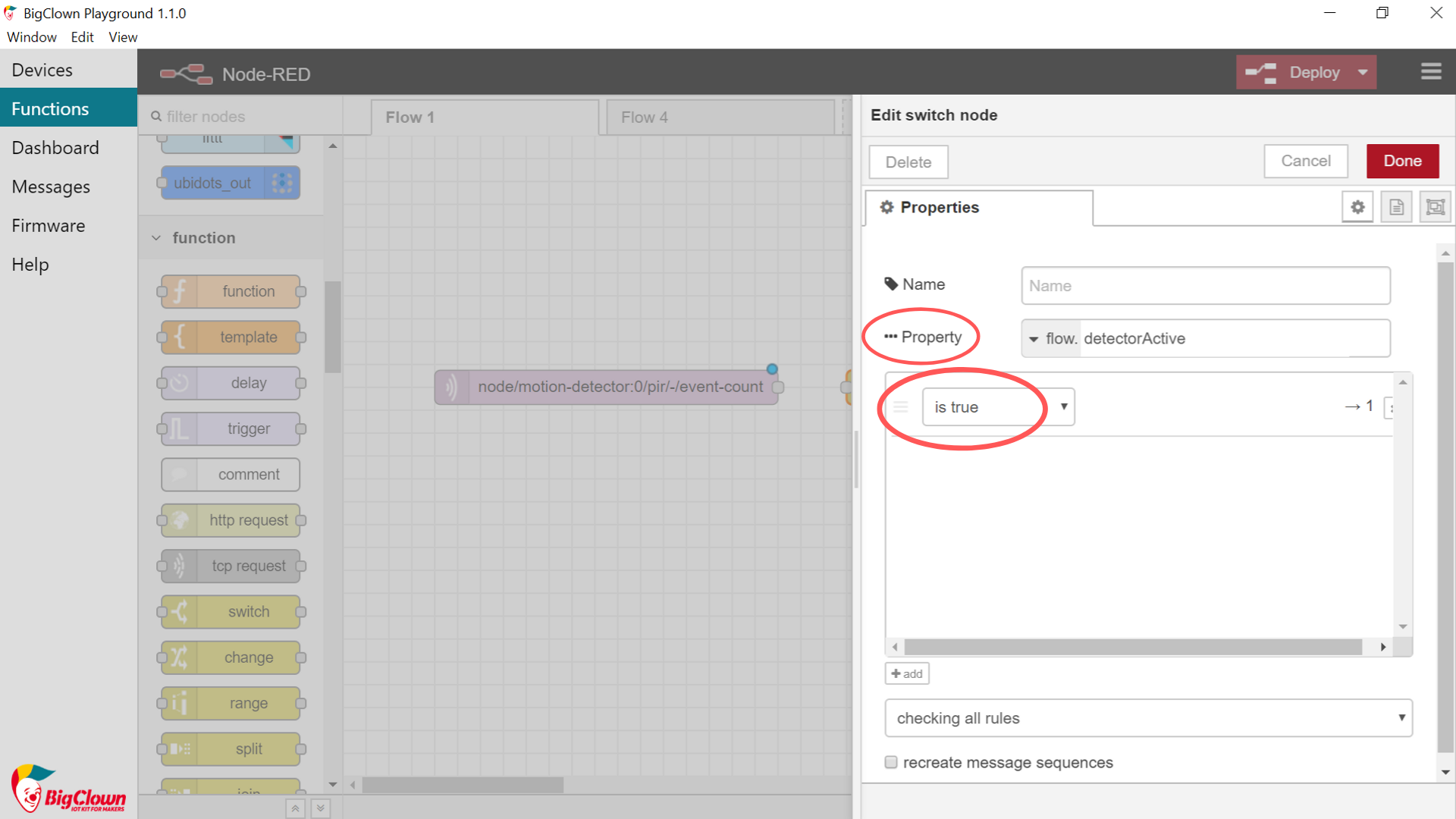The height and width of the screenshot is (819, 1456).
Task: Click the filter nodes search field
Action: coord(241,117)
